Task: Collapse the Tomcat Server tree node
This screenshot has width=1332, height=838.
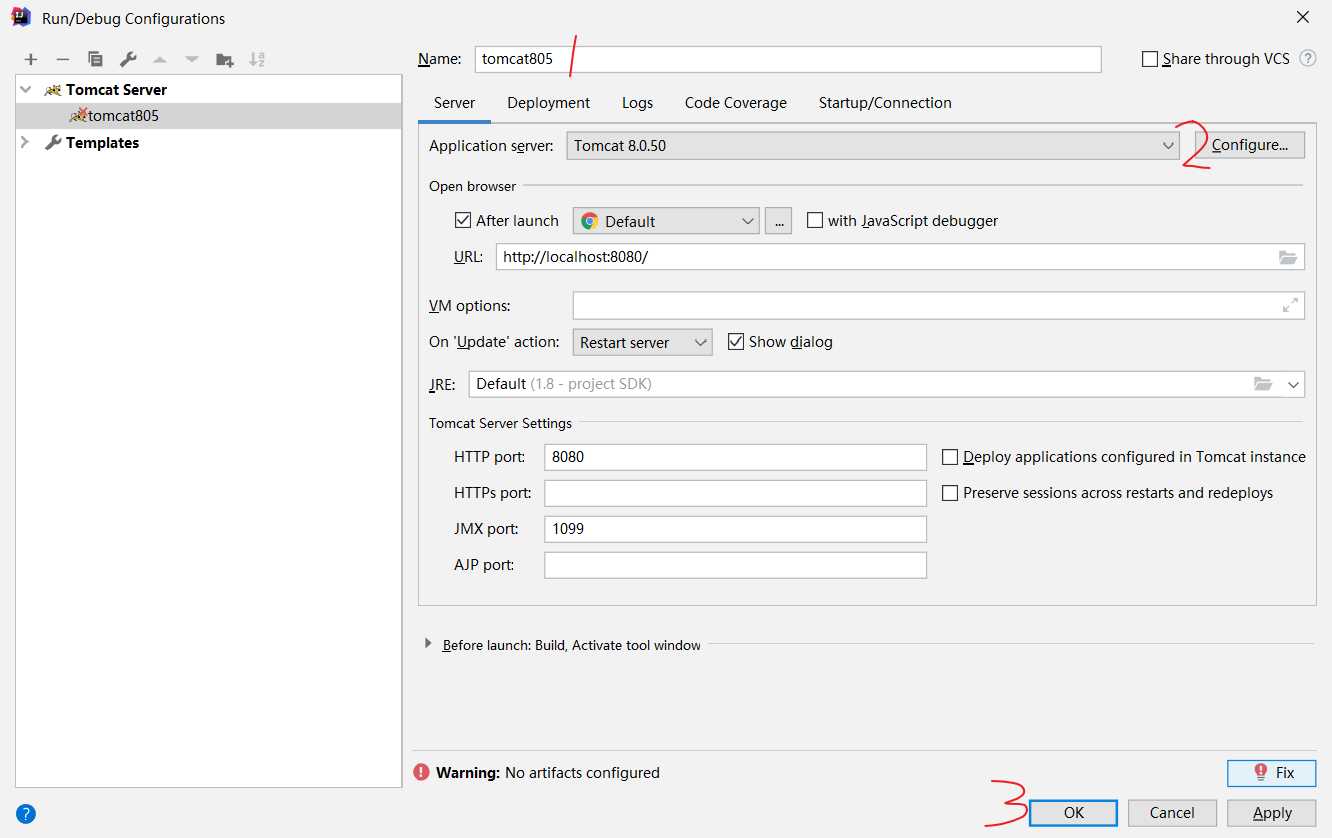Action: (26, 89)
